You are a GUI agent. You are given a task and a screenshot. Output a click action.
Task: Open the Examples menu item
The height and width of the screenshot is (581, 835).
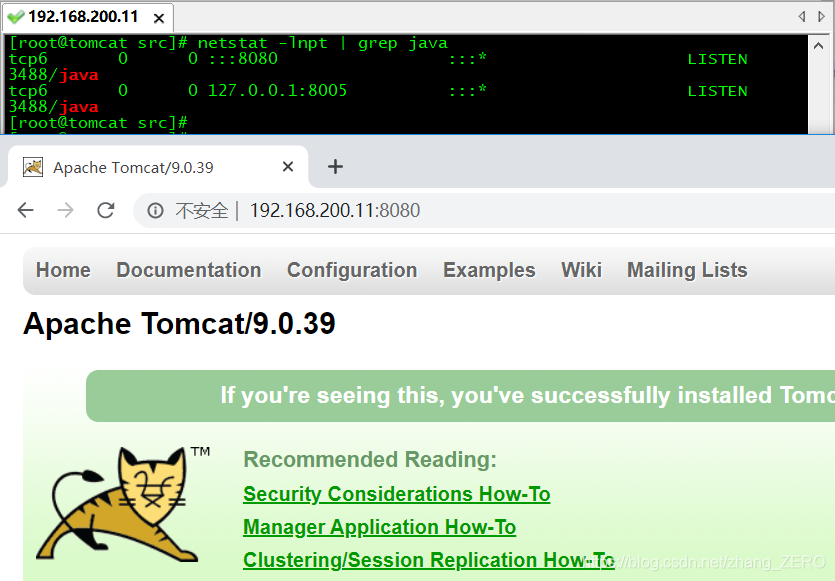tap(489, 270)
